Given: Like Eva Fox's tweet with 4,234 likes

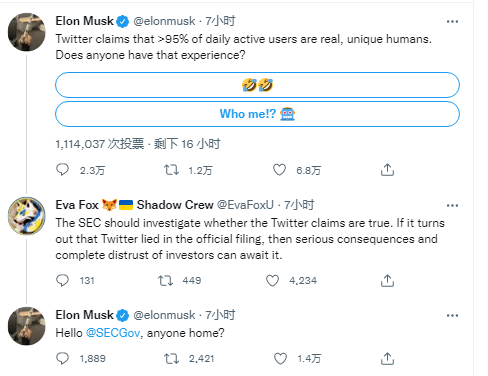Looking at the screenshot, I should [x=272, y=280].
